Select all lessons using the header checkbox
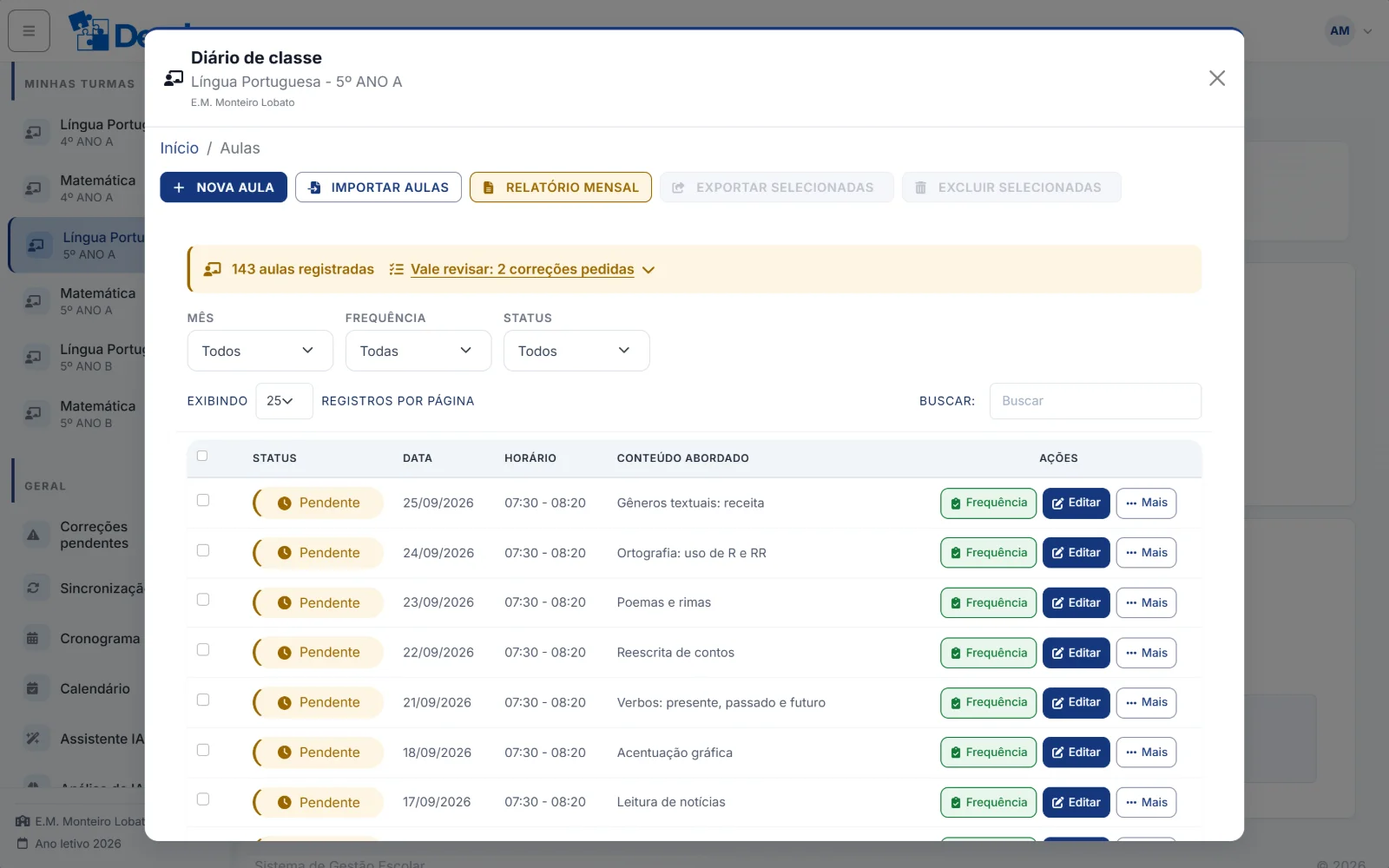The image size is (1389, 868). [x=202, y=456]
